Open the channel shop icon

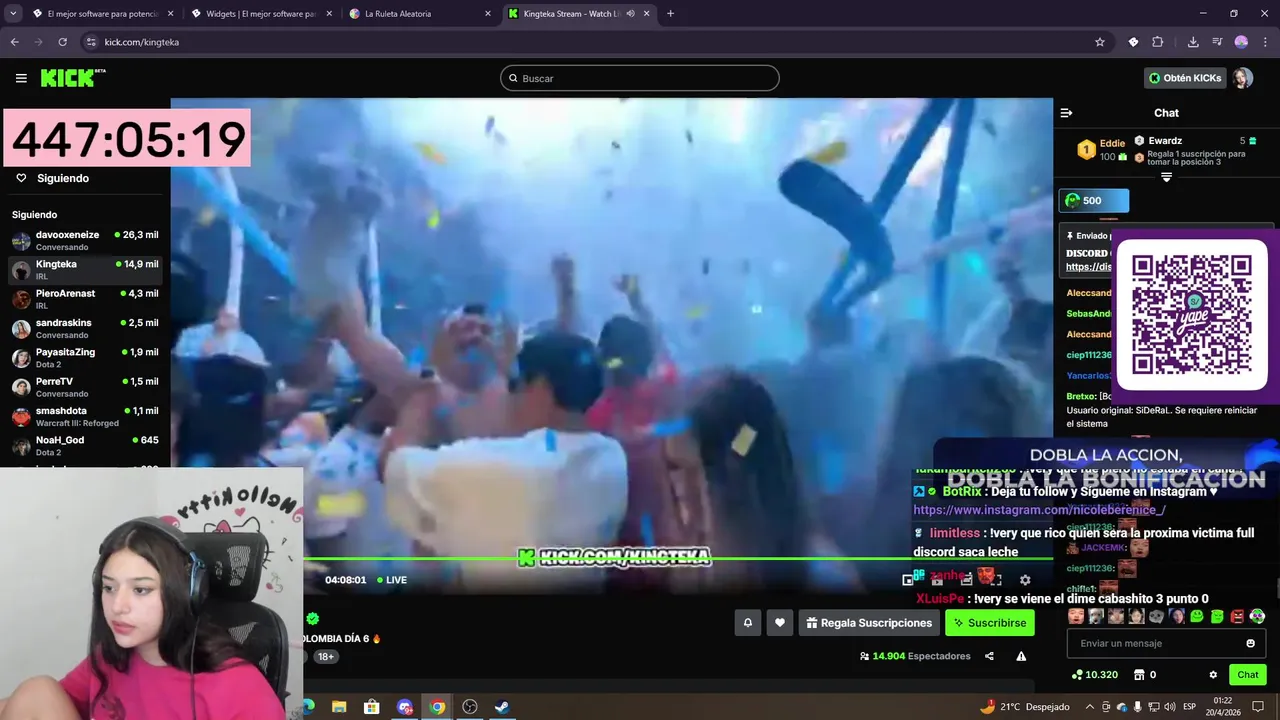click(x=1138, y=675)
